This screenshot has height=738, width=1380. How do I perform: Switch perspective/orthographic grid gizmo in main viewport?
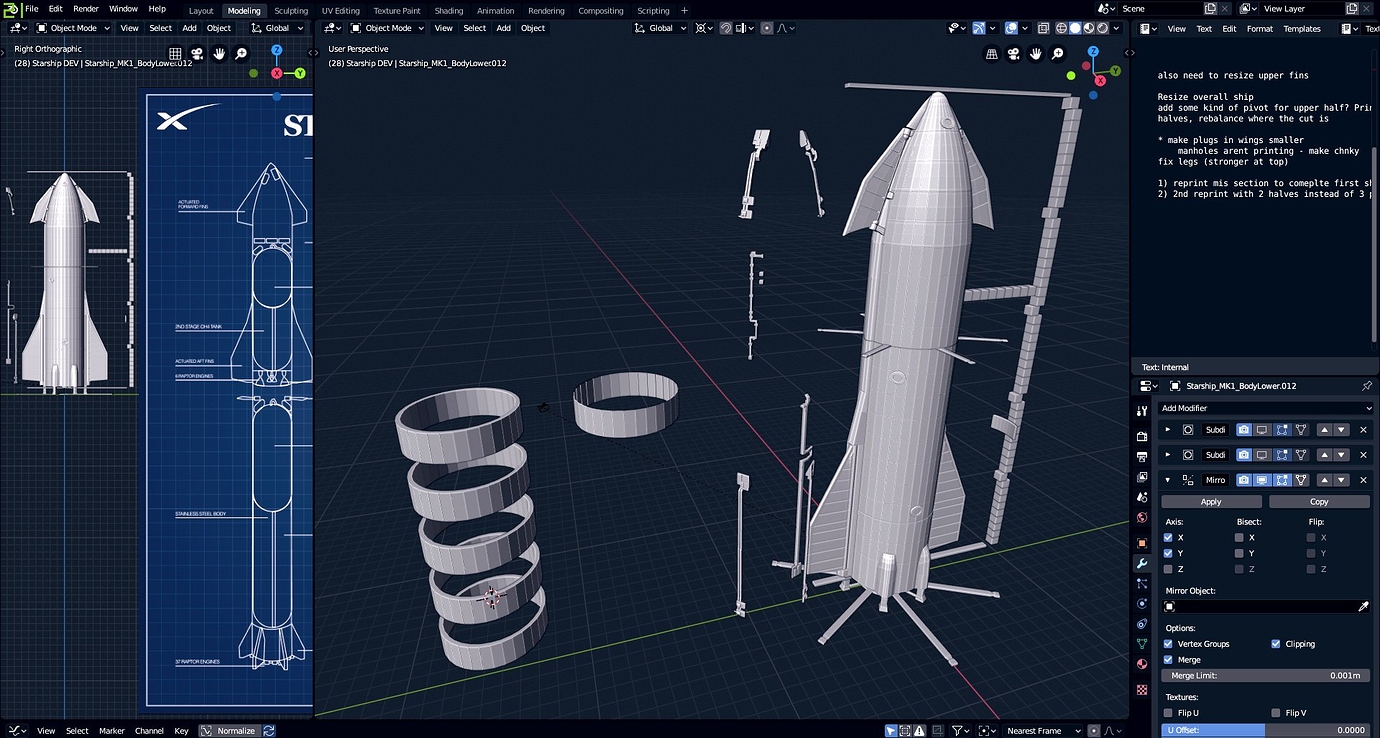[x=992, y=54]
